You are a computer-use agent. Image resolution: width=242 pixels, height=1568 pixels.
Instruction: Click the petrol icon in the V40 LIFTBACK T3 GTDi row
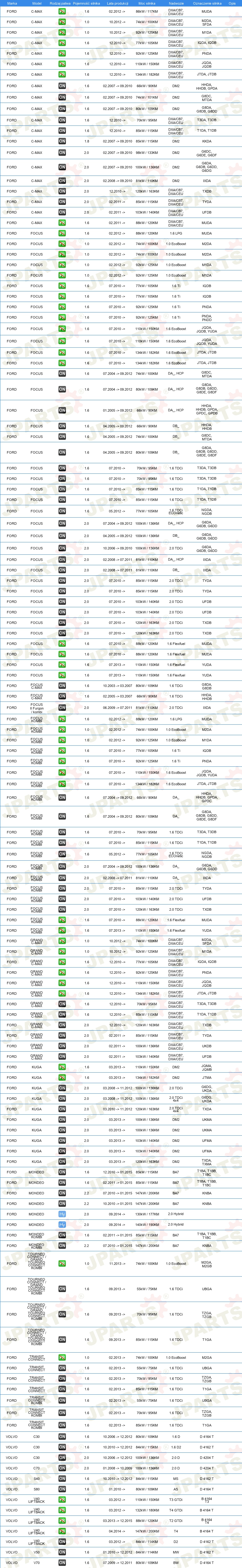tap(62, 1500)
